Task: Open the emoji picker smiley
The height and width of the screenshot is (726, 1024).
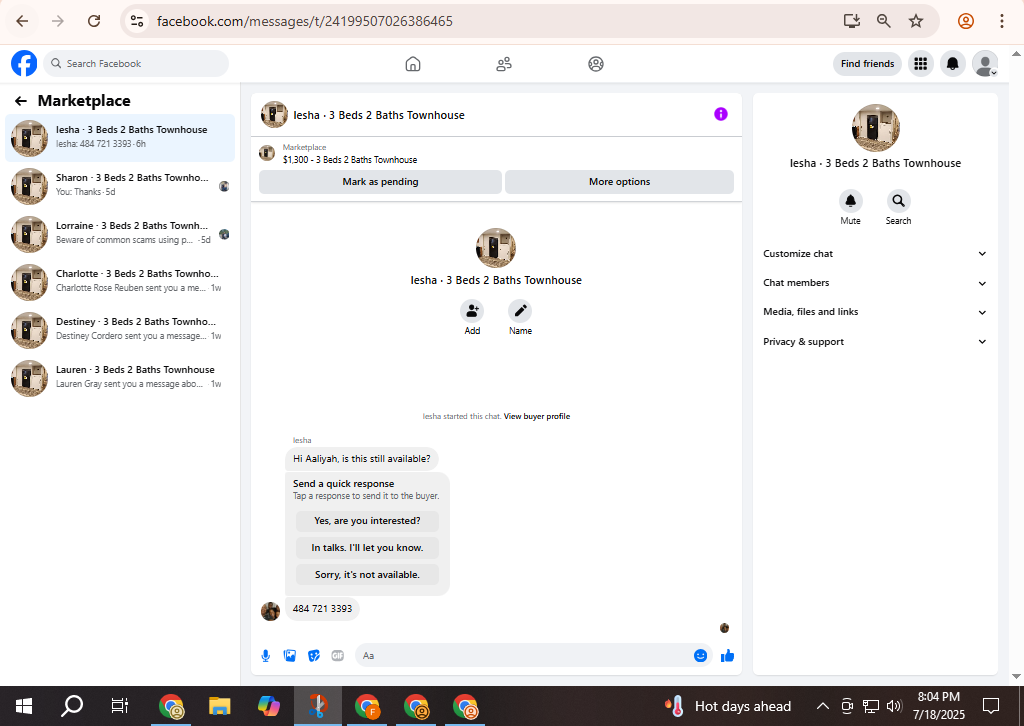Action: click(x=700, y=655)
